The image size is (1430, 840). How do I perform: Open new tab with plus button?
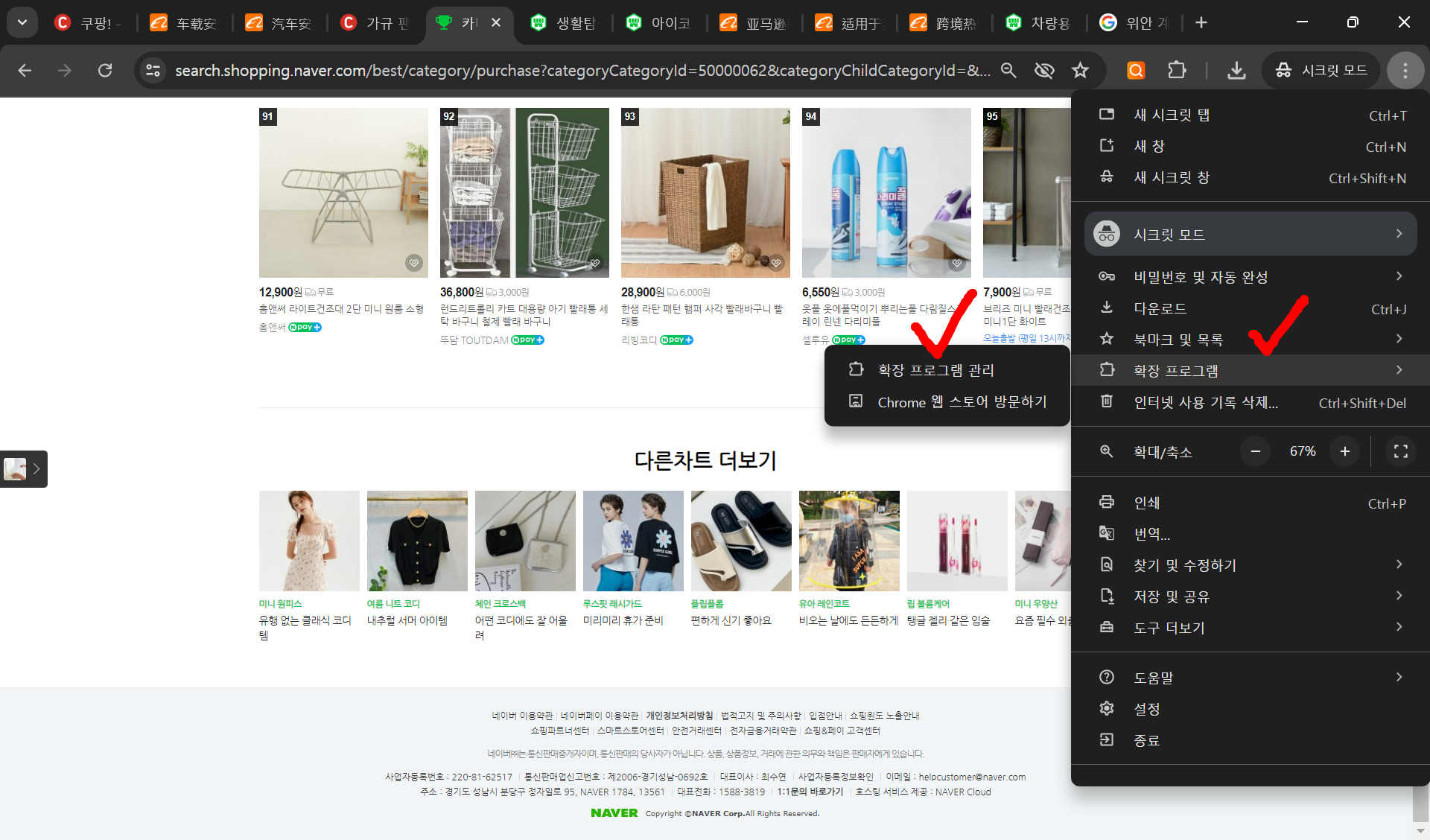click(1201, 22)
